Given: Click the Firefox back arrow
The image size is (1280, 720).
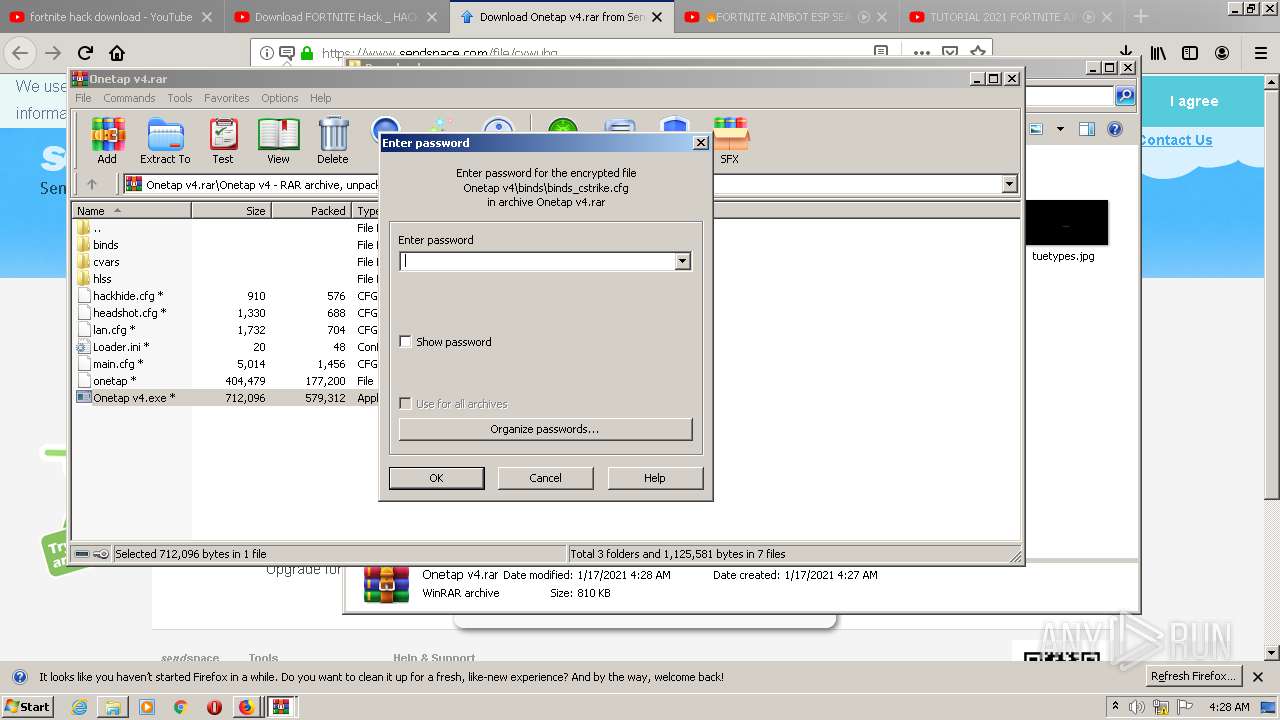Looking at the screenshot, I should (20, 53).
